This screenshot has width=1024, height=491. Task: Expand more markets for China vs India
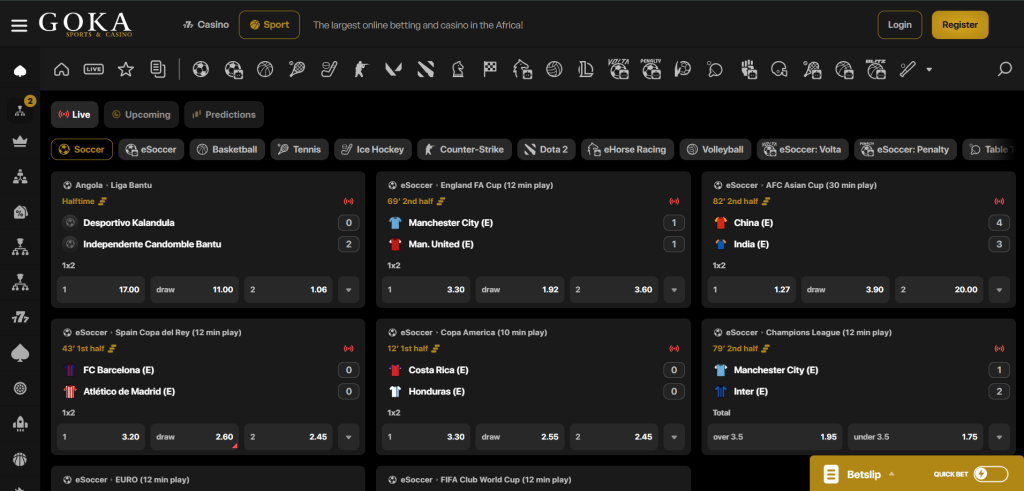pyautogui.click(x=999, y=289)
